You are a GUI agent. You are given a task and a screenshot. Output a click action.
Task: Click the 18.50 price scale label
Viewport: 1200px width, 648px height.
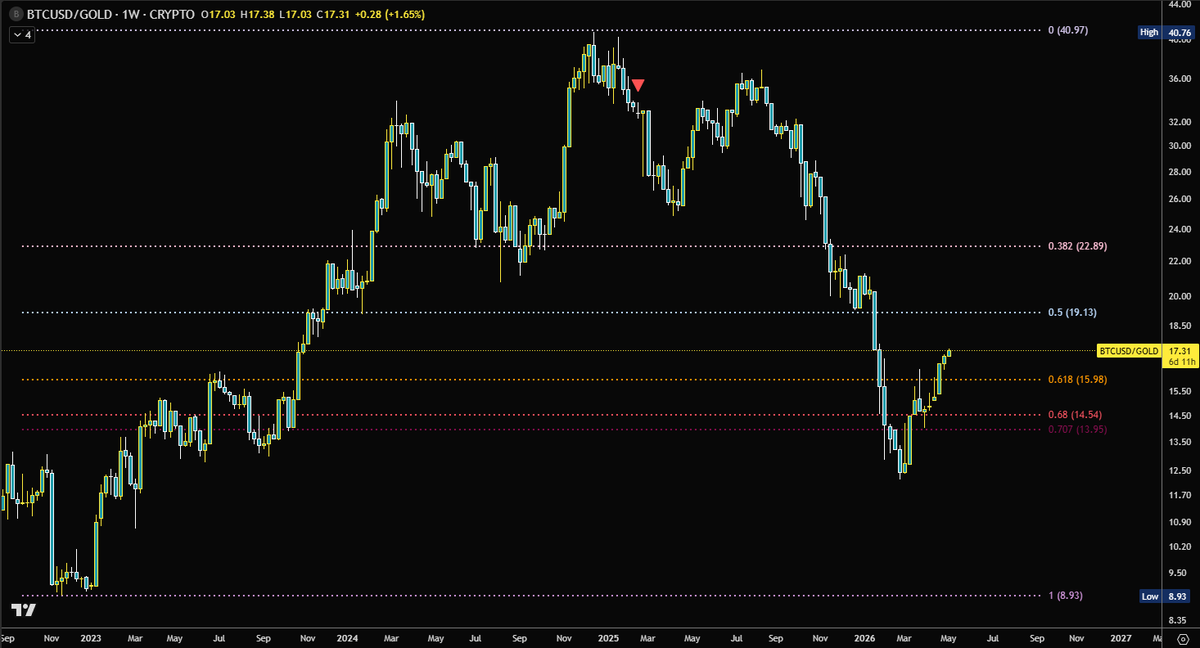pos(1180,326)
